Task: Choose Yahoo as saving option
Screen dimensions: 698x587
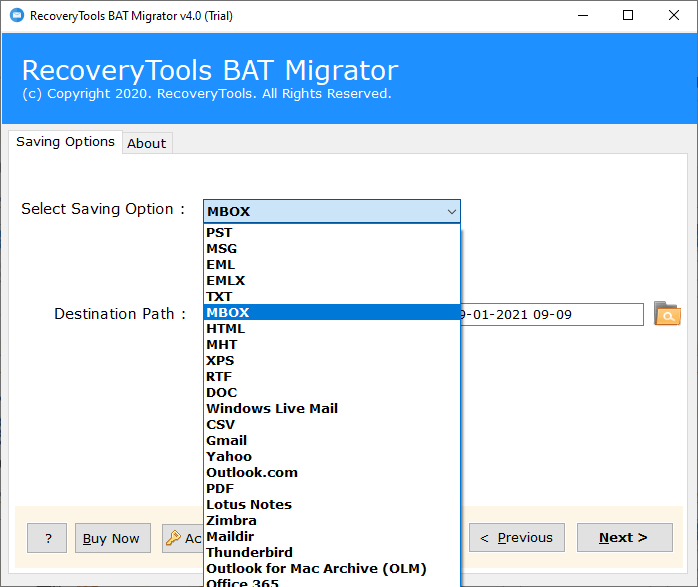Action: [x=332, y=457]
